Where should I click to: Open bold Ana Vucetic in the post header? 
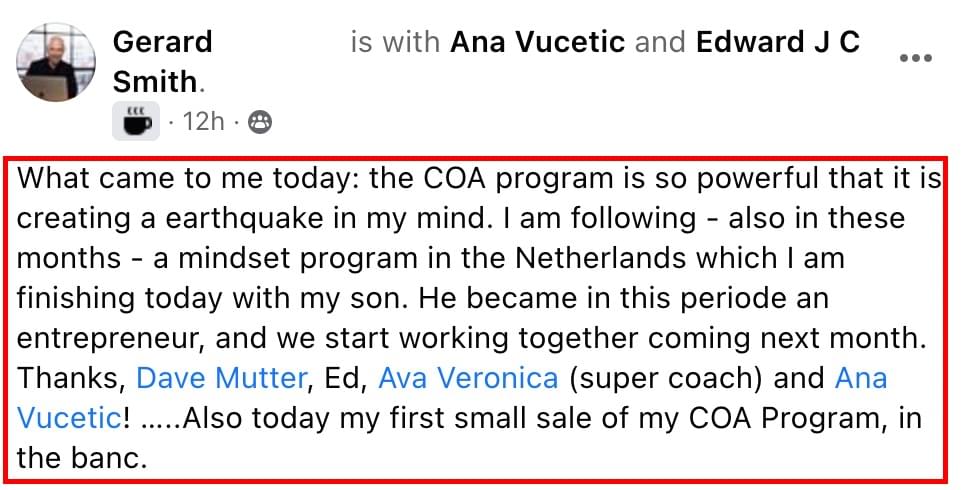[537, 42]
